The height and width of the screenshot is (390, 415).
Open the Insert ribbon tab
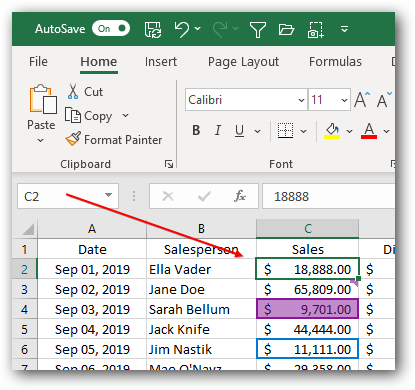[x=161, y=62]
